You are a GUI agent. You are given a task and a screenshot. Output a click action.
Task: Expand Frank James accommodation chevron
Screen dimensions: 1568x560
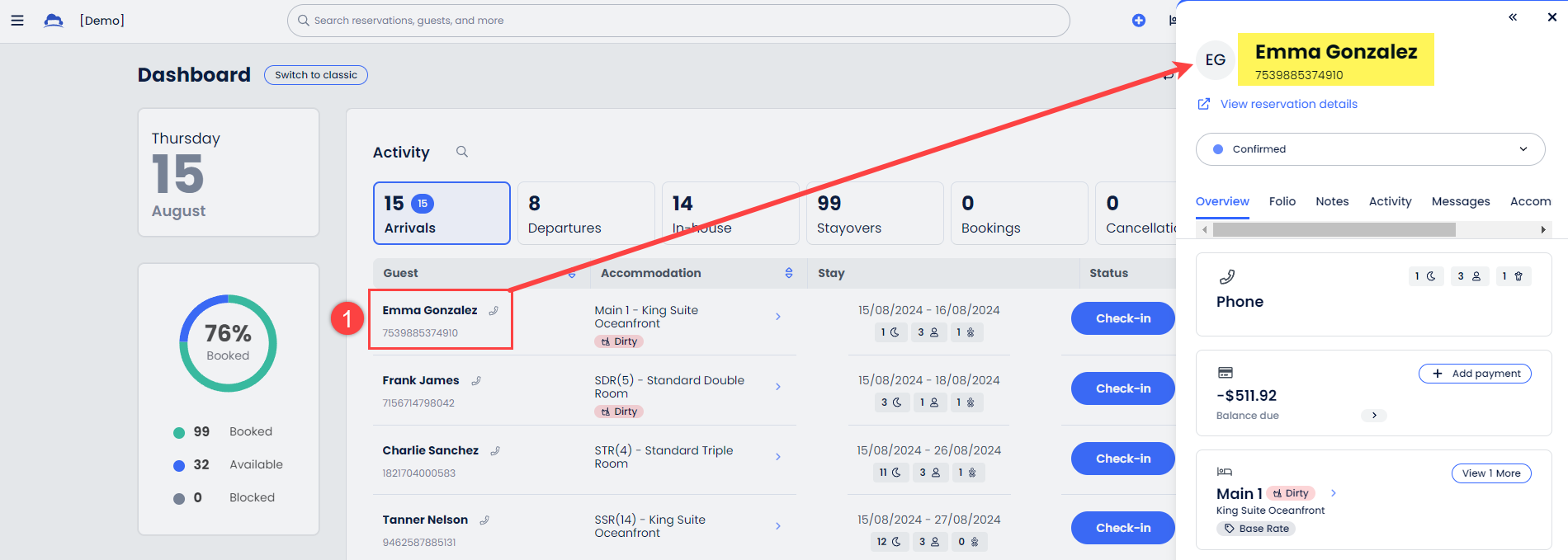click(x=777, y=387)
